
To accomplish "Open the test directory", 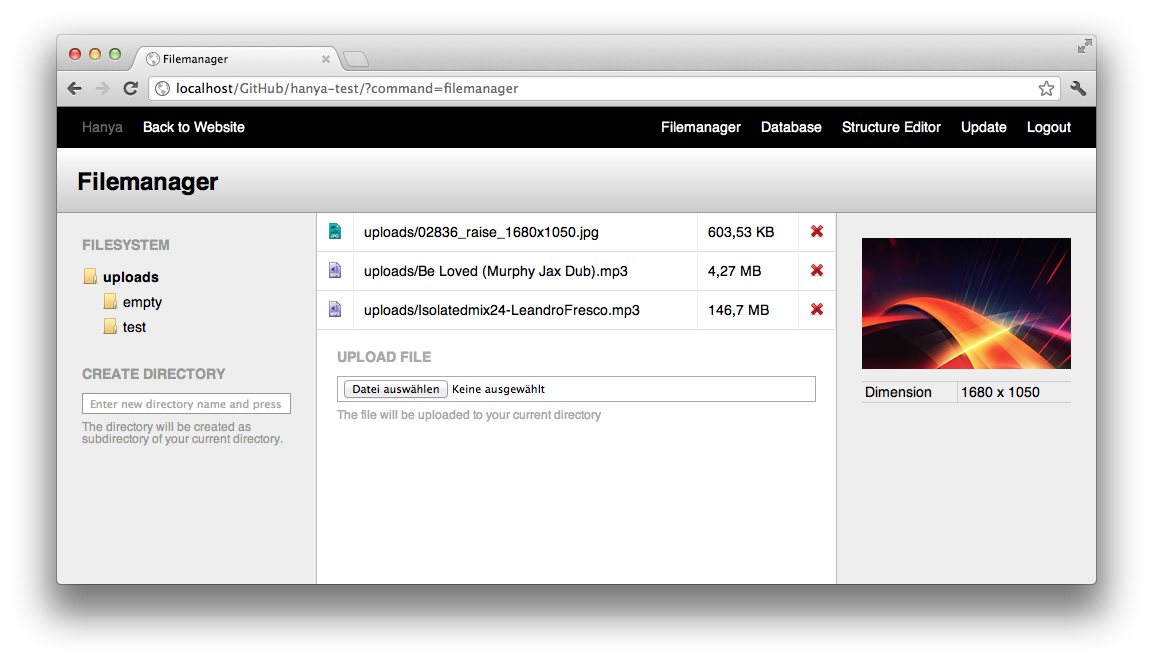I will click(134, 326).
